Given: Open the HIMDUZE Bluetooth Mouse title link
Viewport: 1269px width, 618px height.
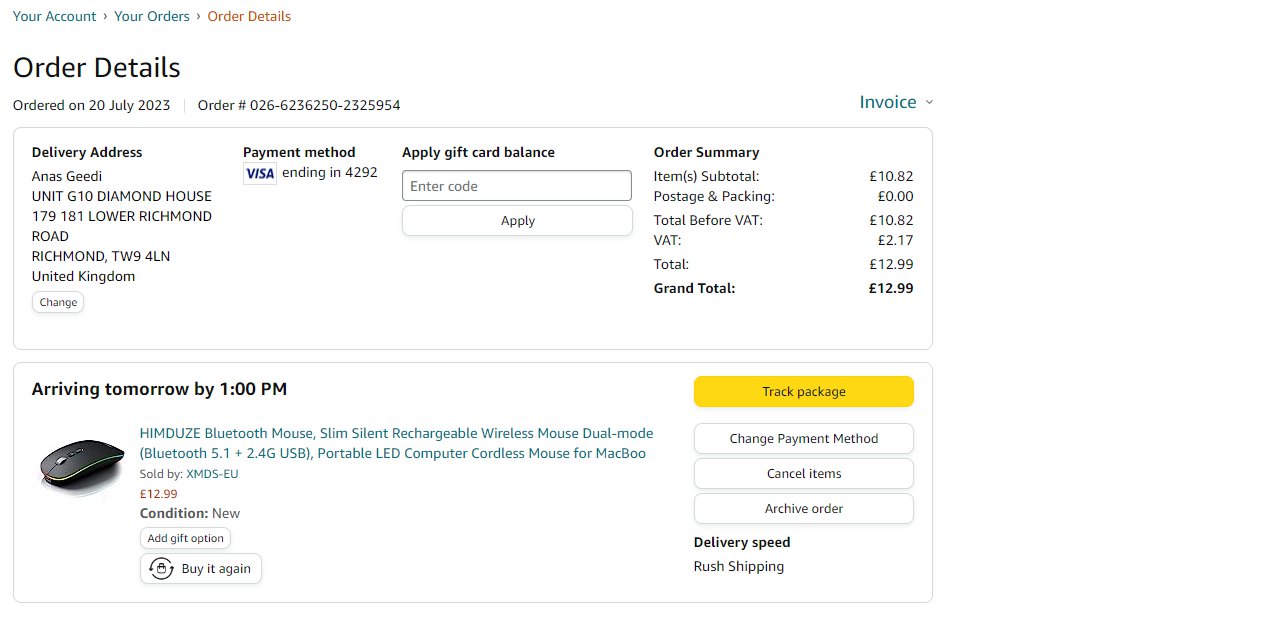Looking at the screenshot, I should [396, 443].
